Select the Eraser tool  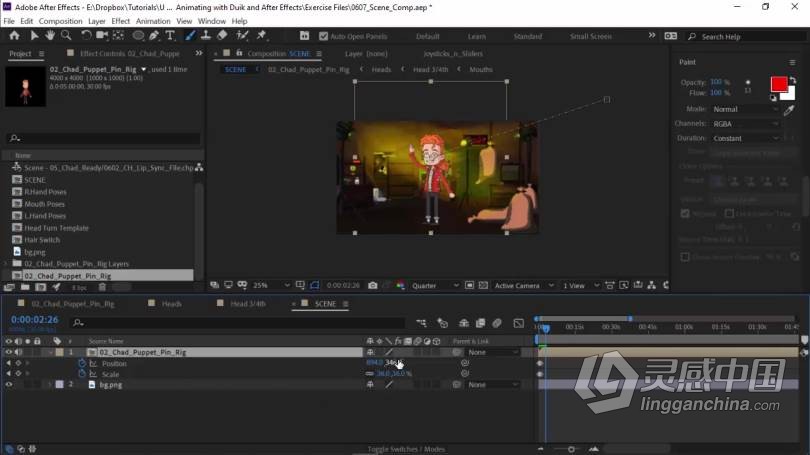pos(222,35)
